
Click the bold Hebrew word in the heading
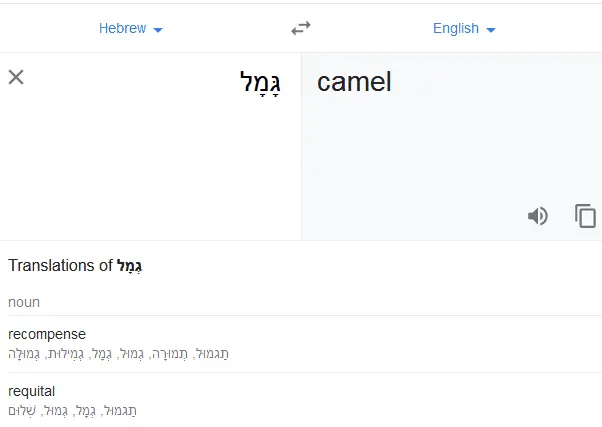click(130, 266)
